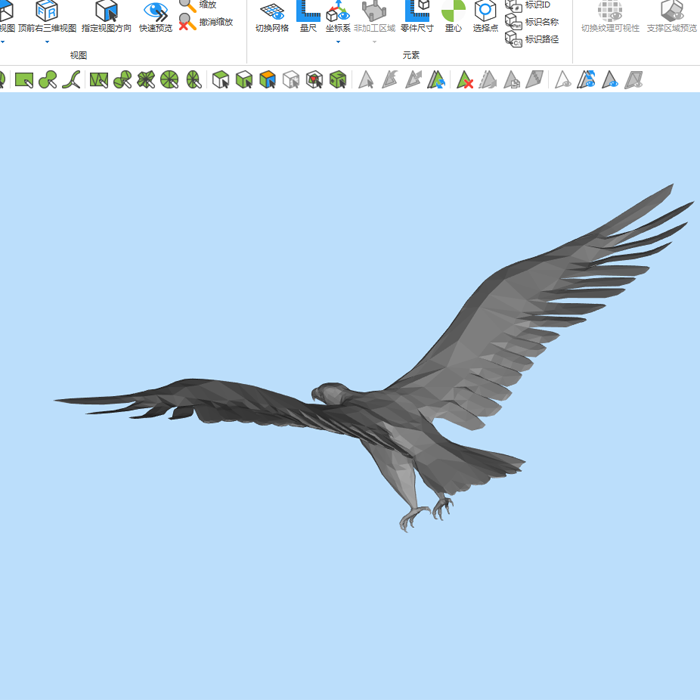Image resolution: width=700 pixels, height=700 pixels.
Task: Activate the 选择点 select point tool
Action: tap(485, 16)
